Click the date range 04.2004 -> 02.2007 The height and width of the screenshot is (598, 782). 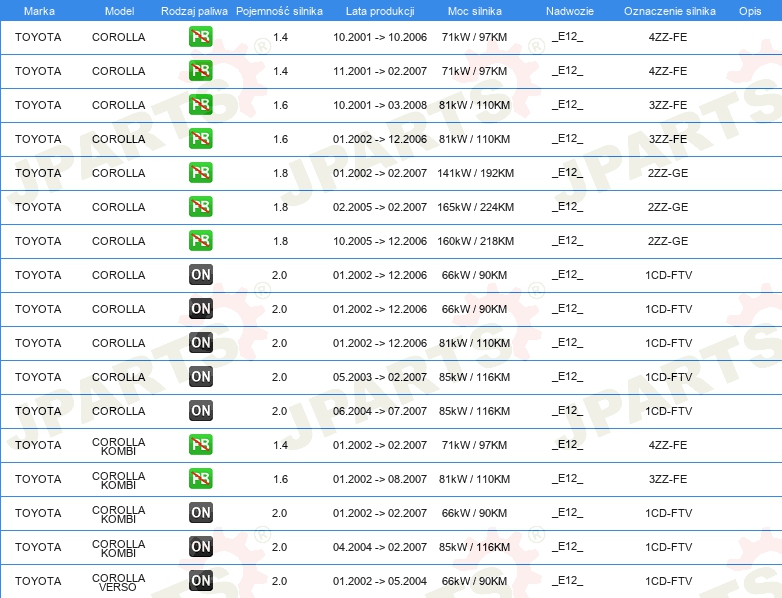(380, 547)
